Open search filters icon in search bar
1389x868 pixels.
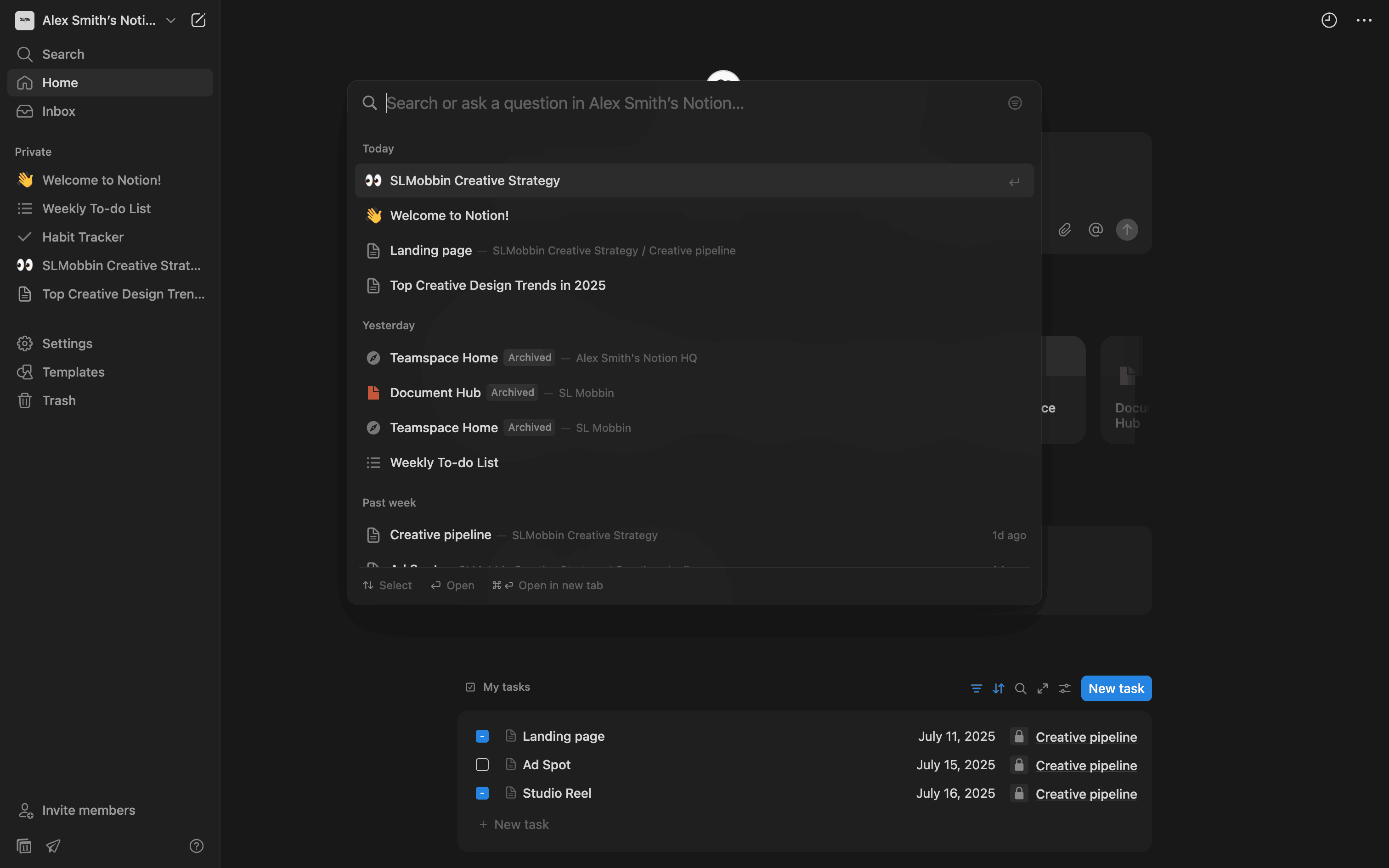1015,103
